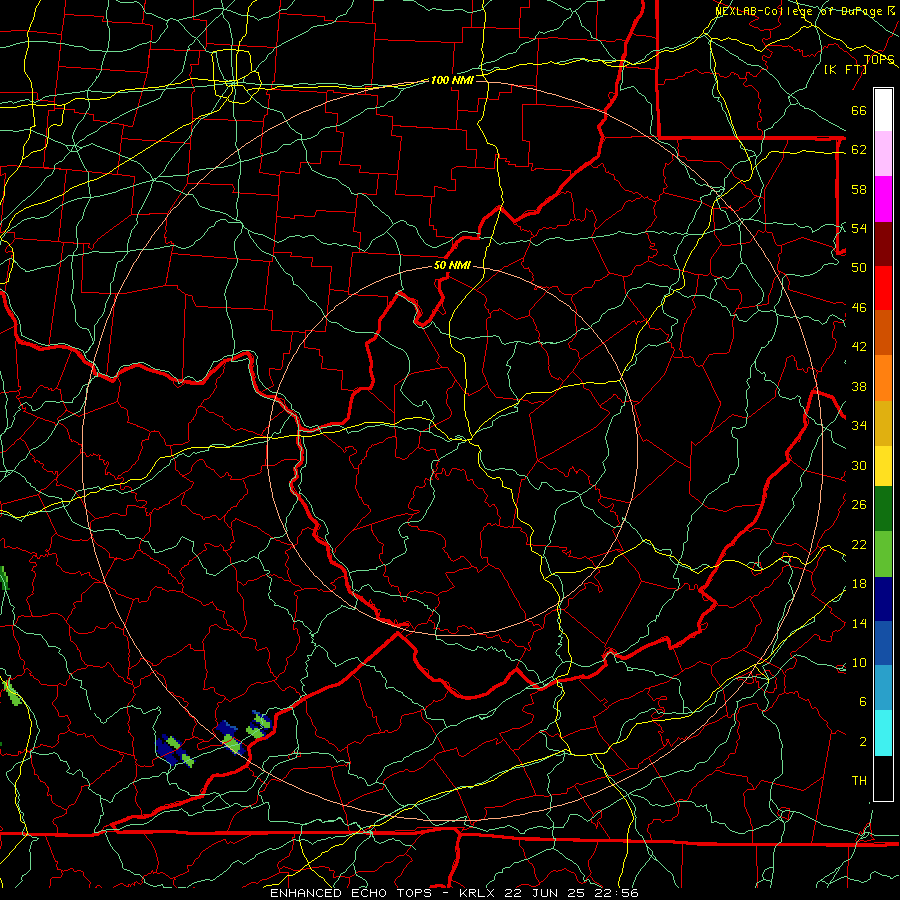Screen dimensions: 900x900
Task: Click the '22' legend value
Action: point(859,545)
